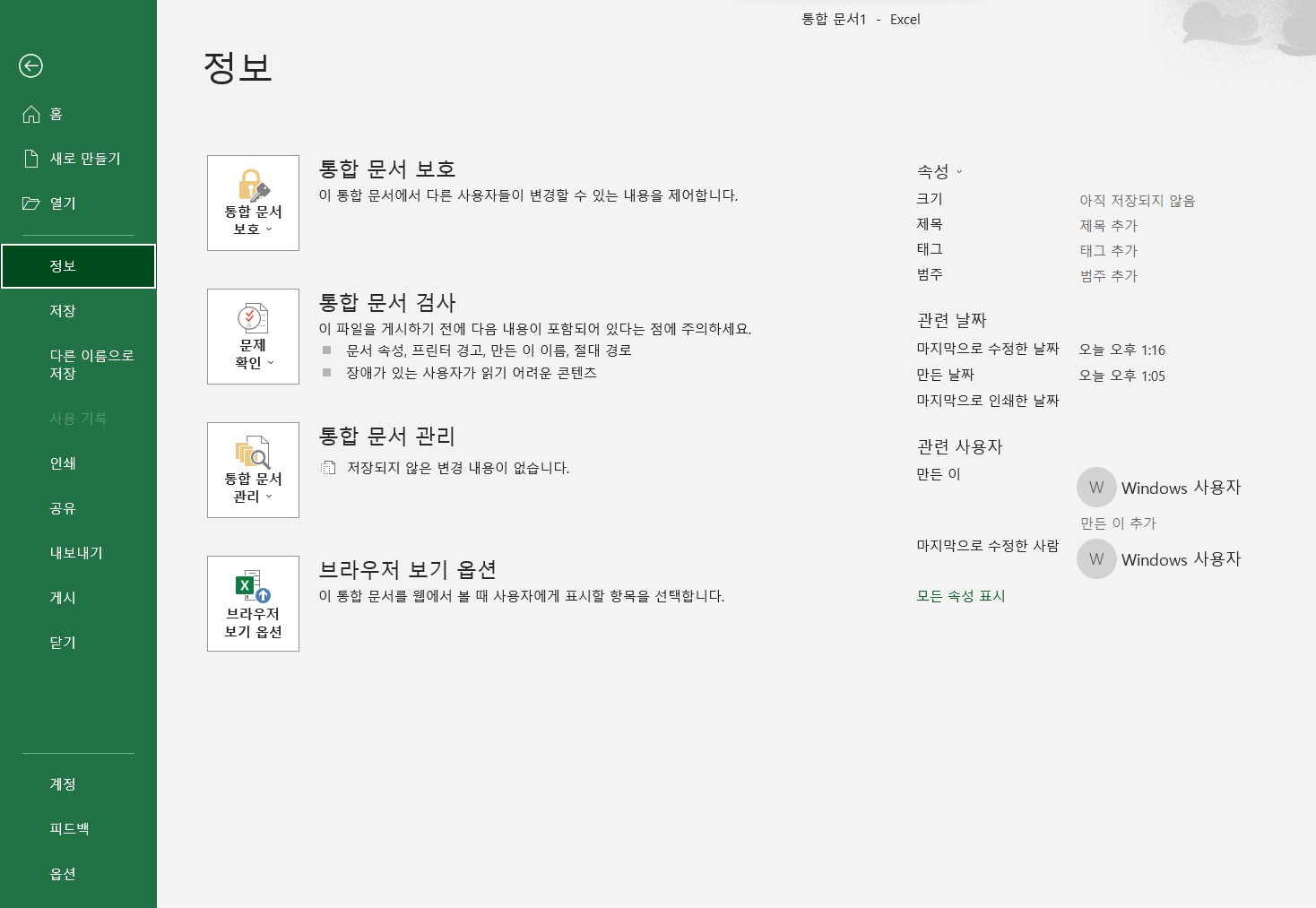This screenshot has height=908, width=1316.
Task: Click the Windows 사용자 avatar under 만든 이
Action: [1096, 488]
